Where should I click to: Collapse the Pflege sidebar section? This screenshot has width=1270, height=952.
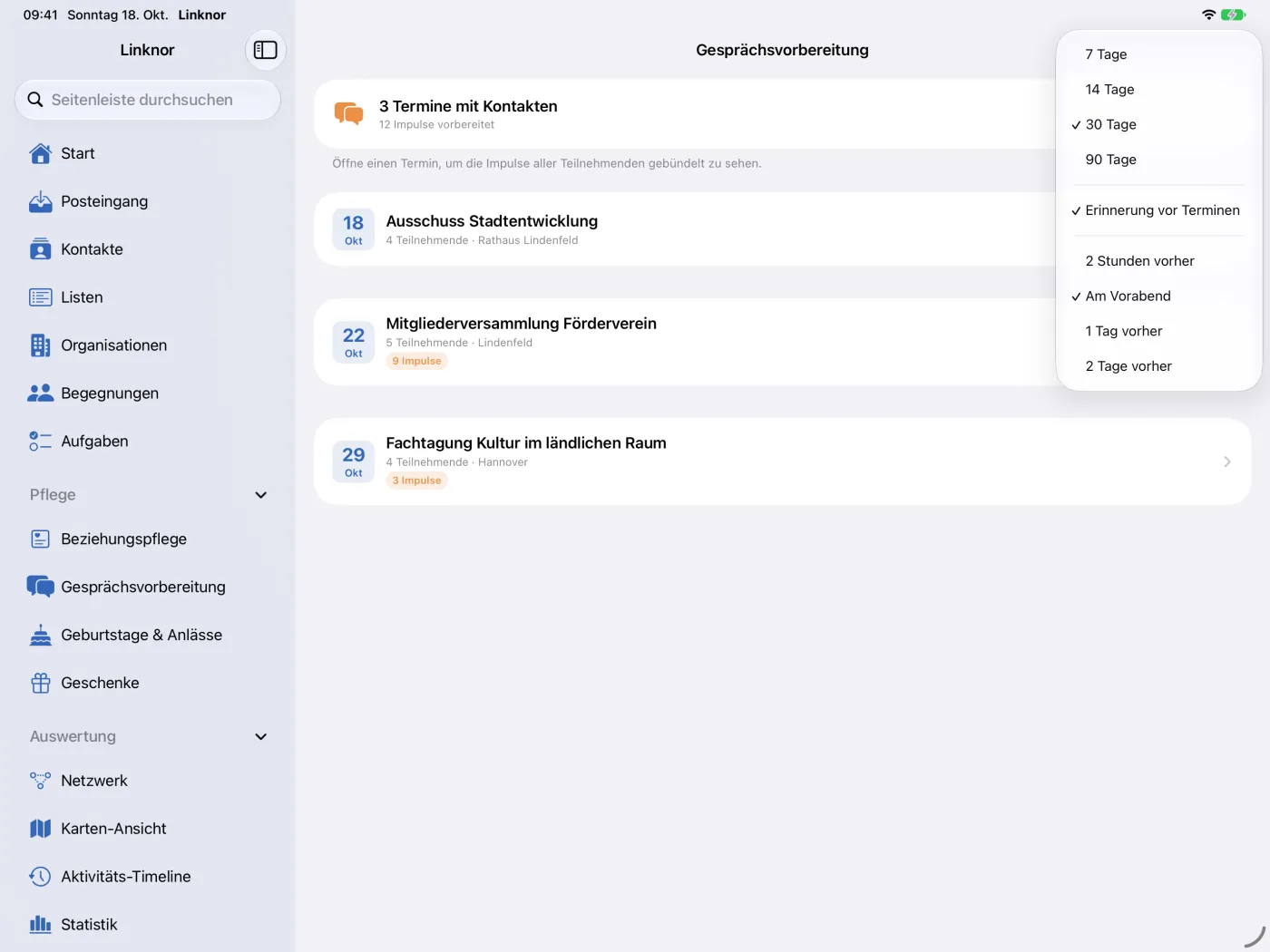click(261, 495)
